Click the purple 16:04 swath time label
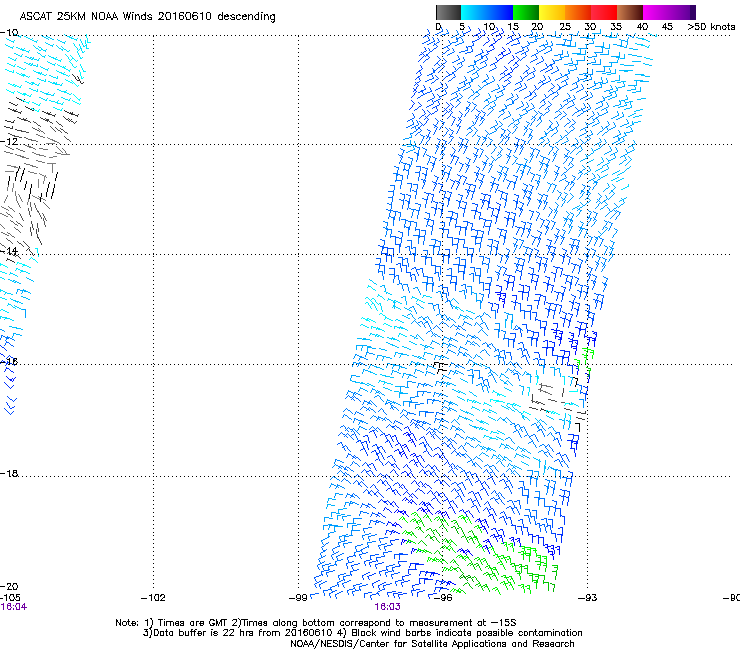This screenshot has width=740, height=650. click(14, 607)
